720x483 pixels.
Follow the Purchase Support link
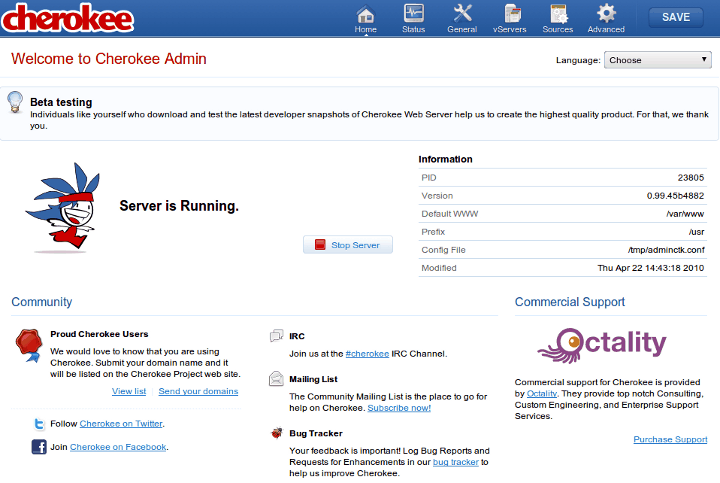(x=670, y=439)
